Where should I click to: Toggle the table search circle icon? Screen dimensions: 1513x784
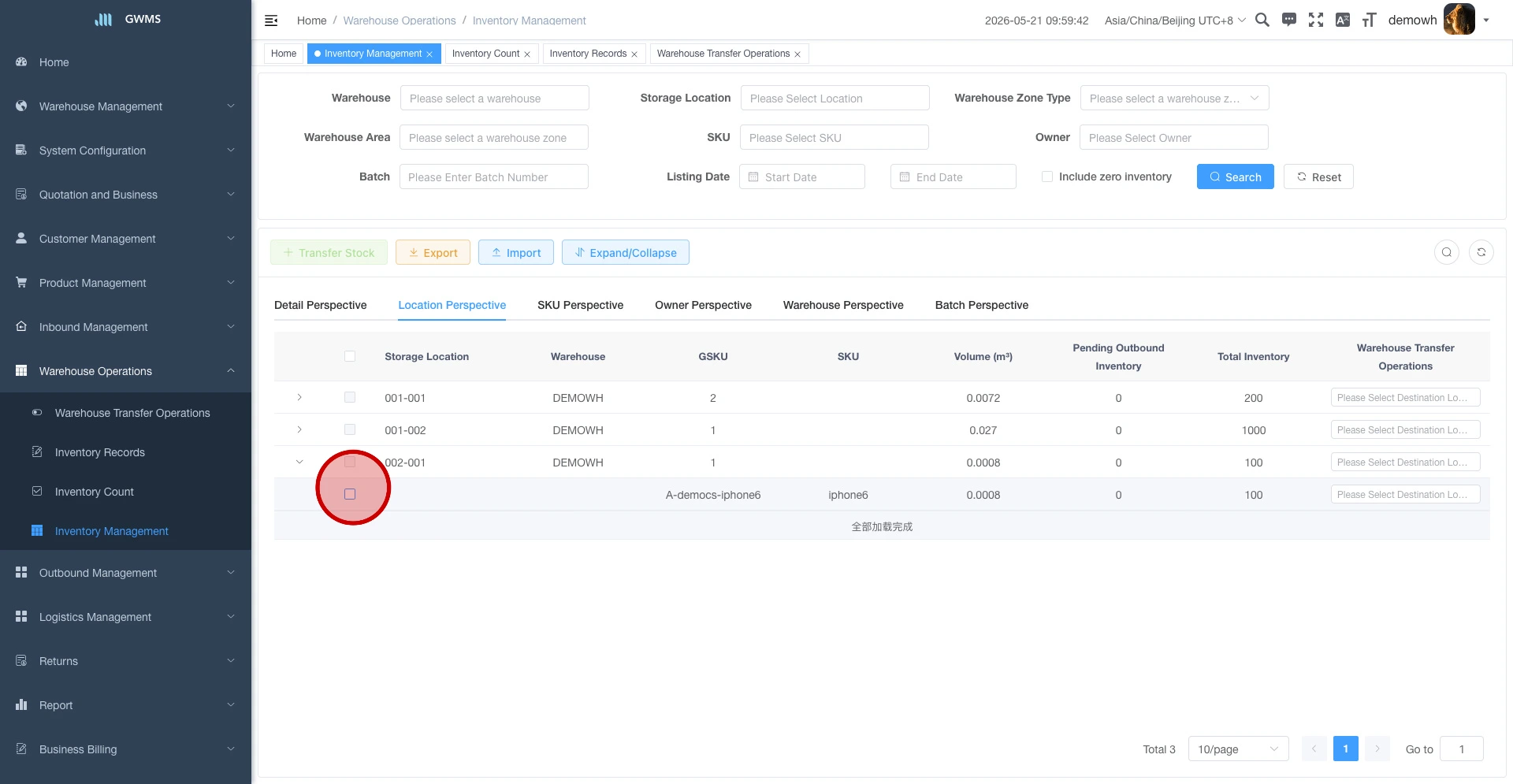pyautogui.click(x=1447, y=252)
